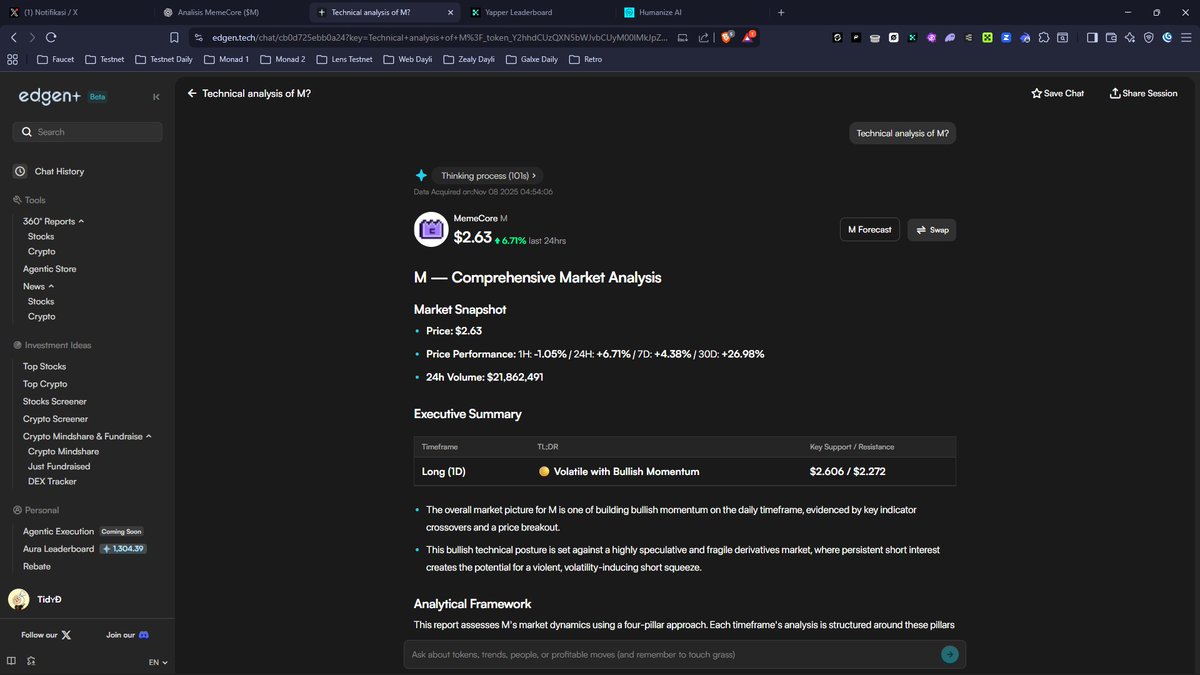1200x675 pixels.
Task: Open Crypto under News
Action: point(42,316)
